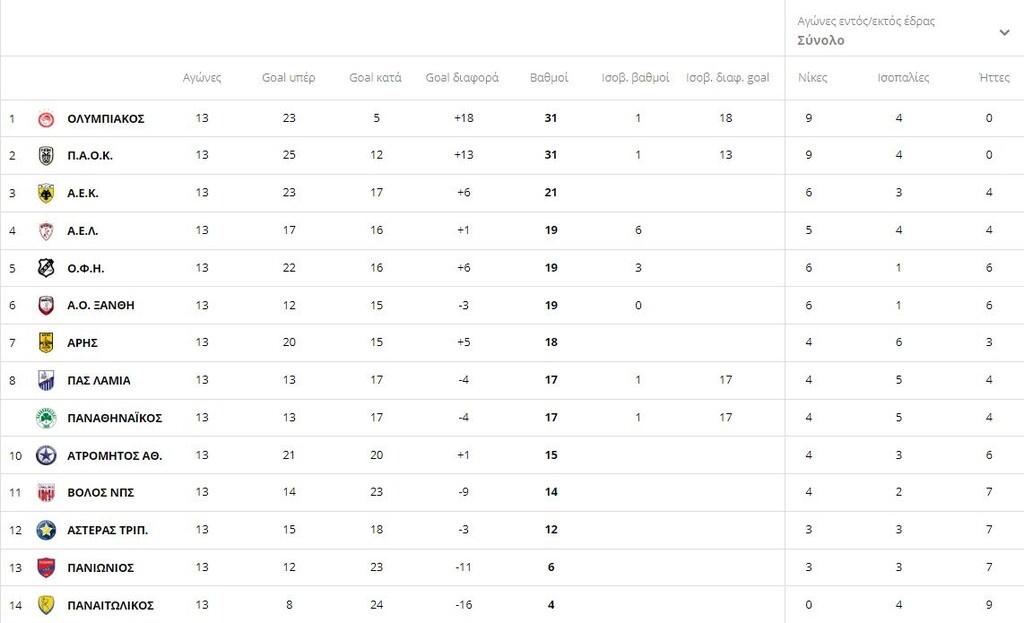Viewport: 1024px width, 623px height.
Task: Select the ΒΟΛΟΣ ΝΠΣ team name
Action: (100, 493)
